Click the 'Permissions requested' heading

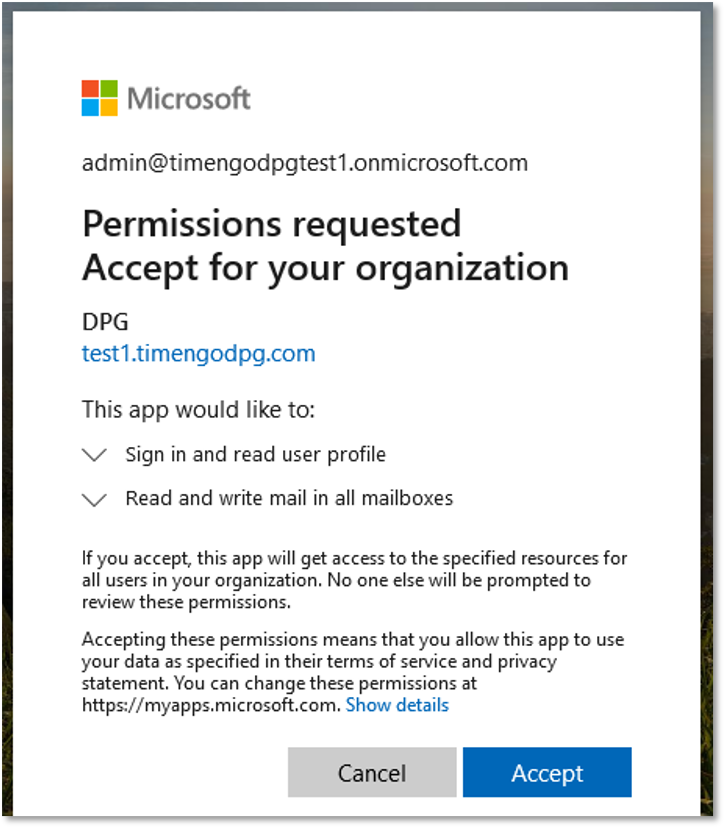(272, 224)
